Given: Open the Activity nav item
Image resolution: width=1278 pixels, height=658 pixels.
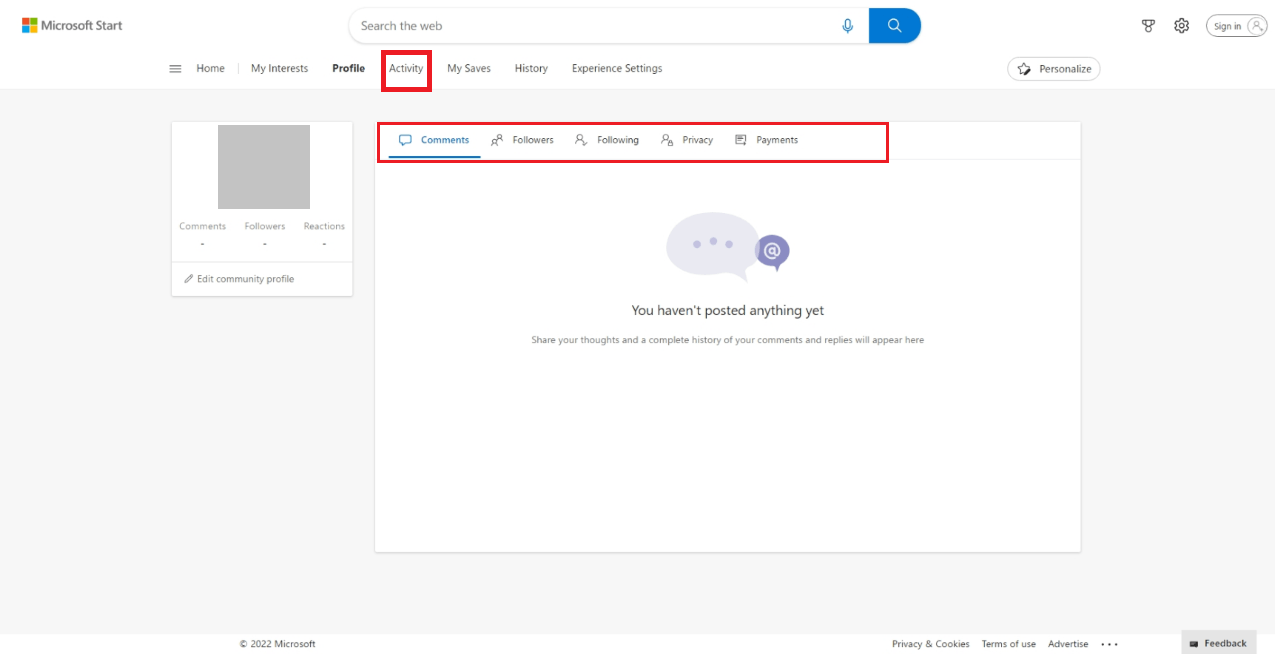Looking at the screenshot, I should tap(406, 69).
